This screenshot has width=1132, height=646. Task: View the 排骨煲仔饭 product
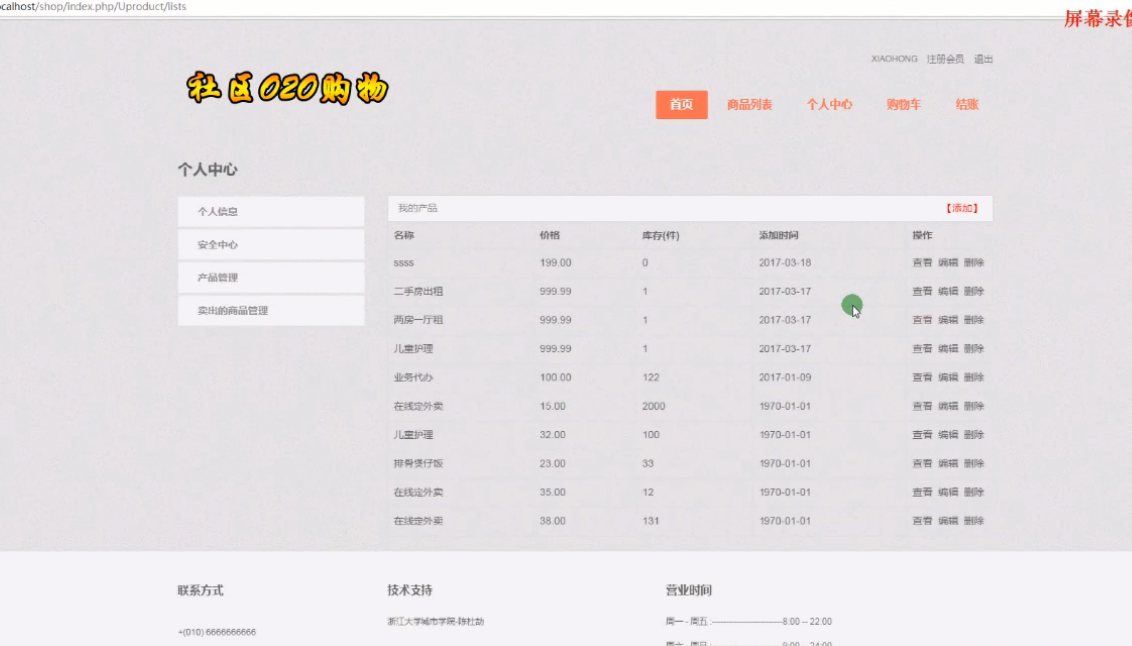[x=922, y=463]
